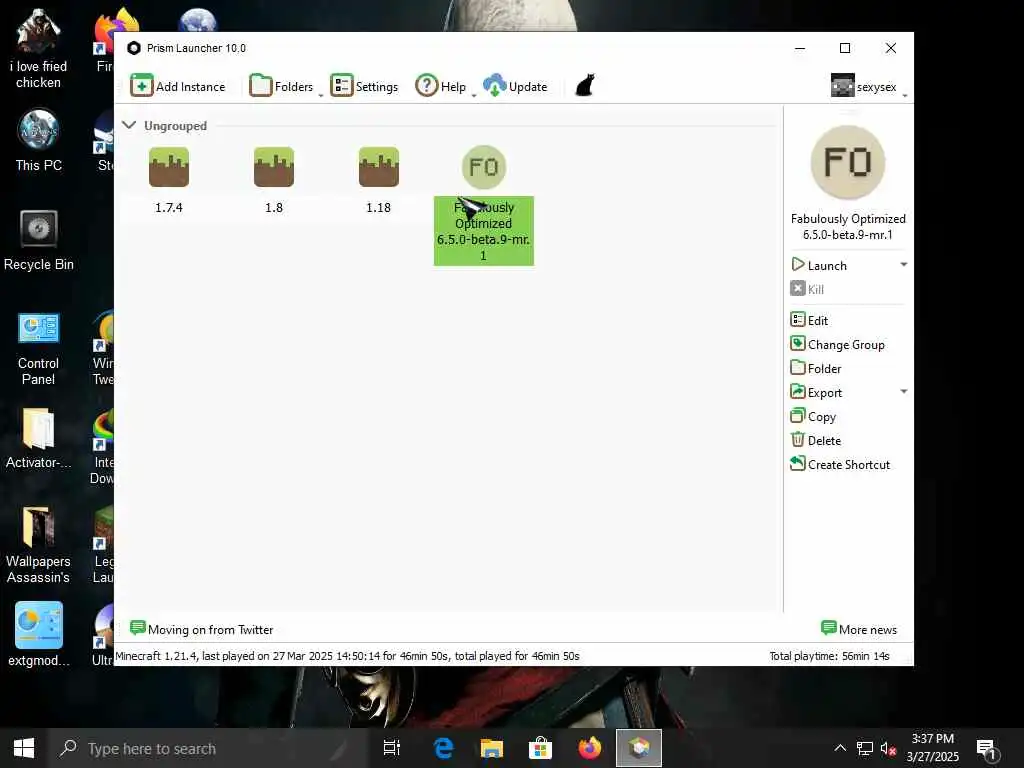Click the Export action
This screenshot has width=1024, height=768.
pos(816,392)
